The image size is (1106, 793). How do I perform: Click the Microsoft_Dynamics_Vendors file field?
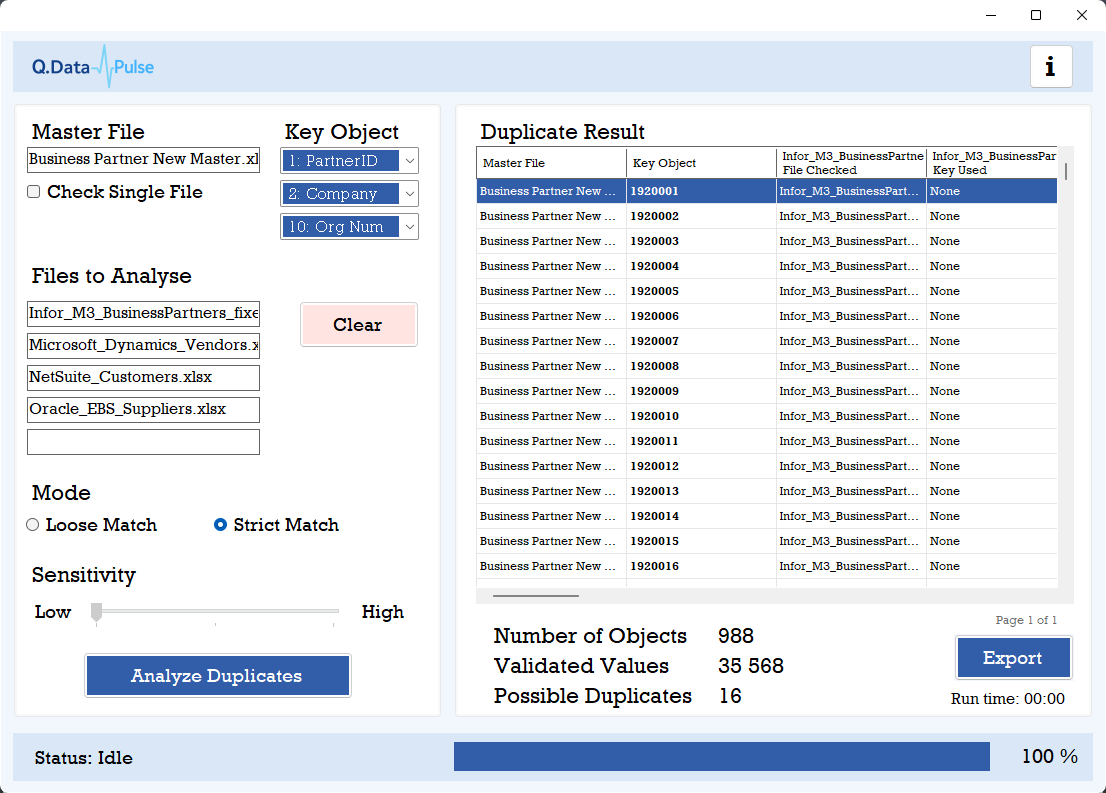(143, 345)
